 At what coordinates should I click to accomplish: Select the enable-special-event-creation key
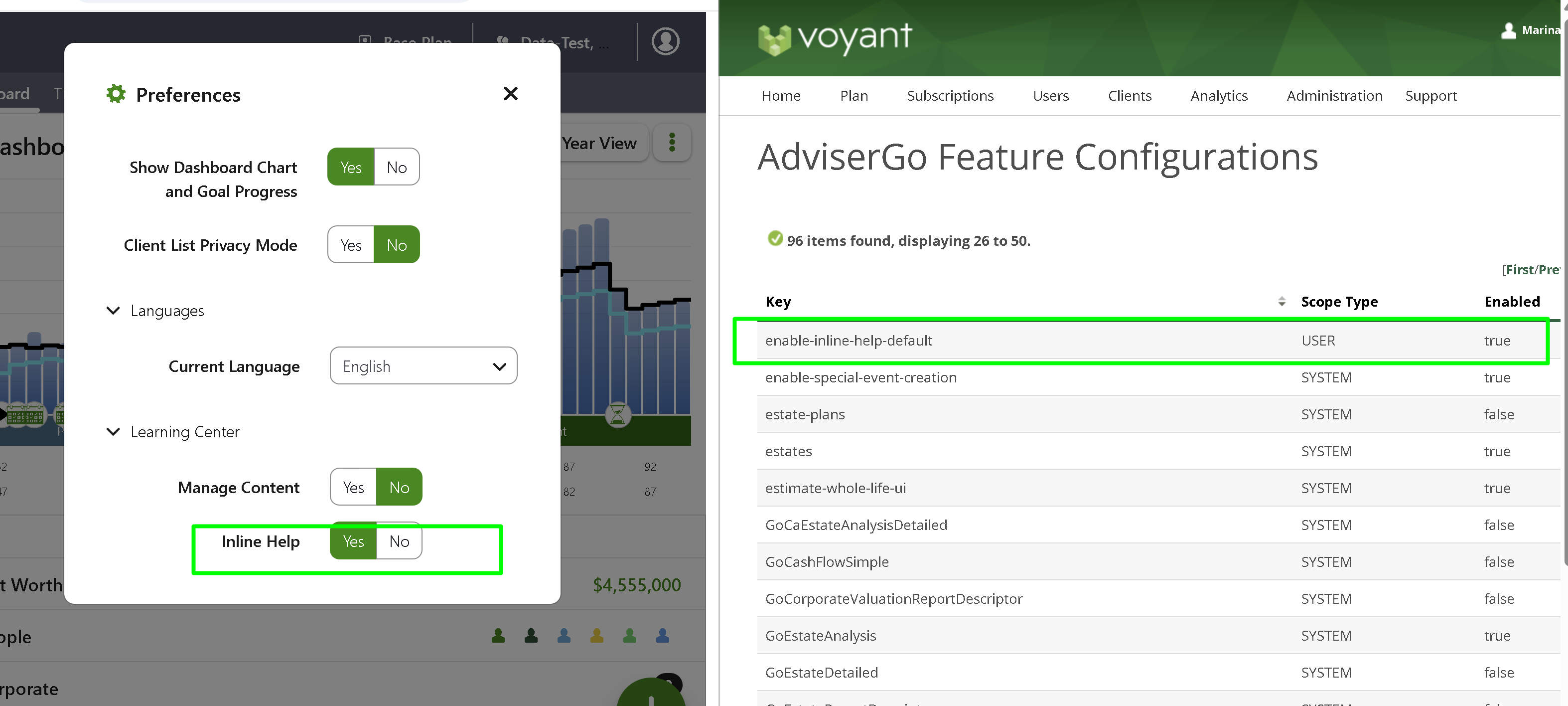point(860,377)
